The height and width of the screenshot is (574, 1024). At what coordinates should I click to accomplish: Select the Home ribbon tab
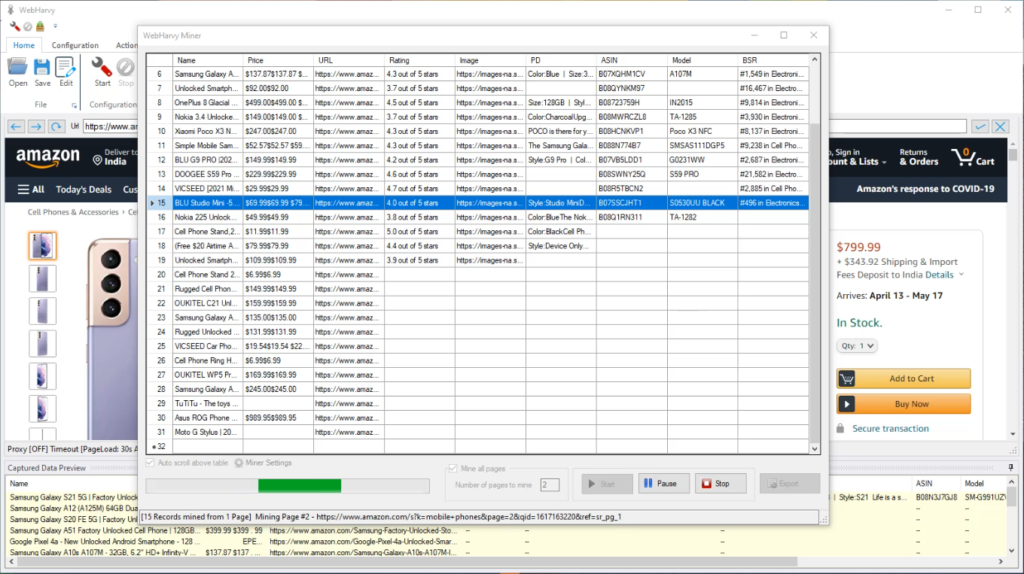coord(24,45)
